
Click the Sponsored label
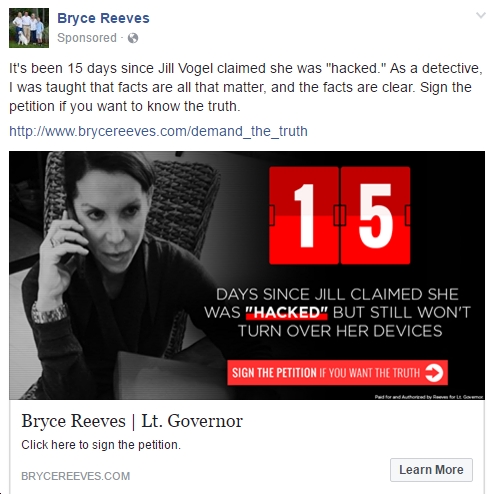[x=87, y=38]
